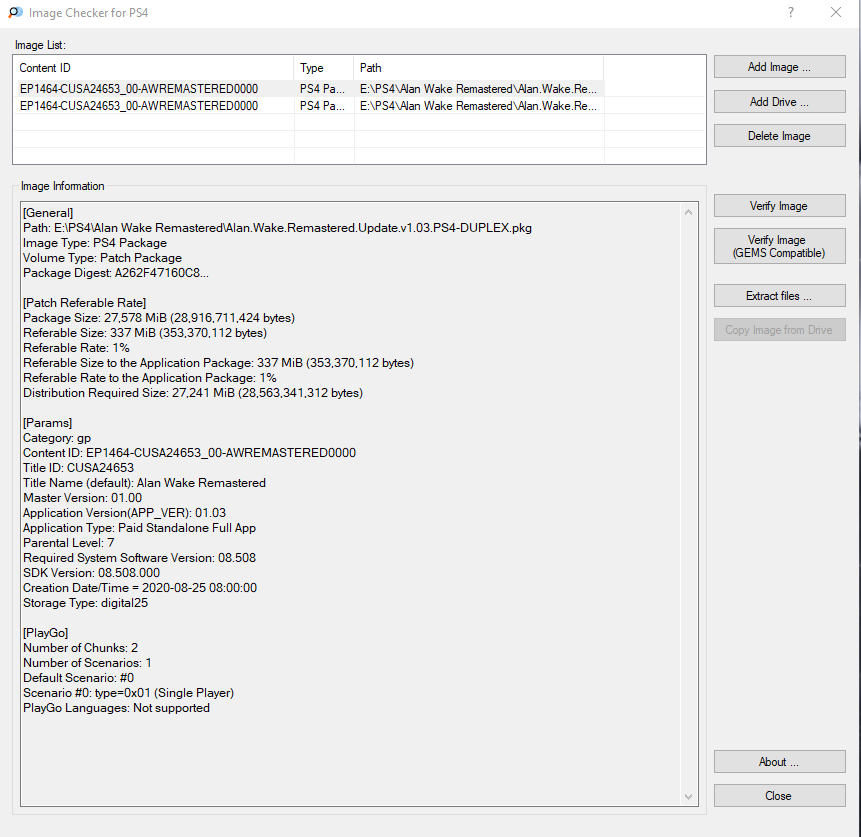
Task: Click the Delete Image button
Action: [x=779, y=136]
